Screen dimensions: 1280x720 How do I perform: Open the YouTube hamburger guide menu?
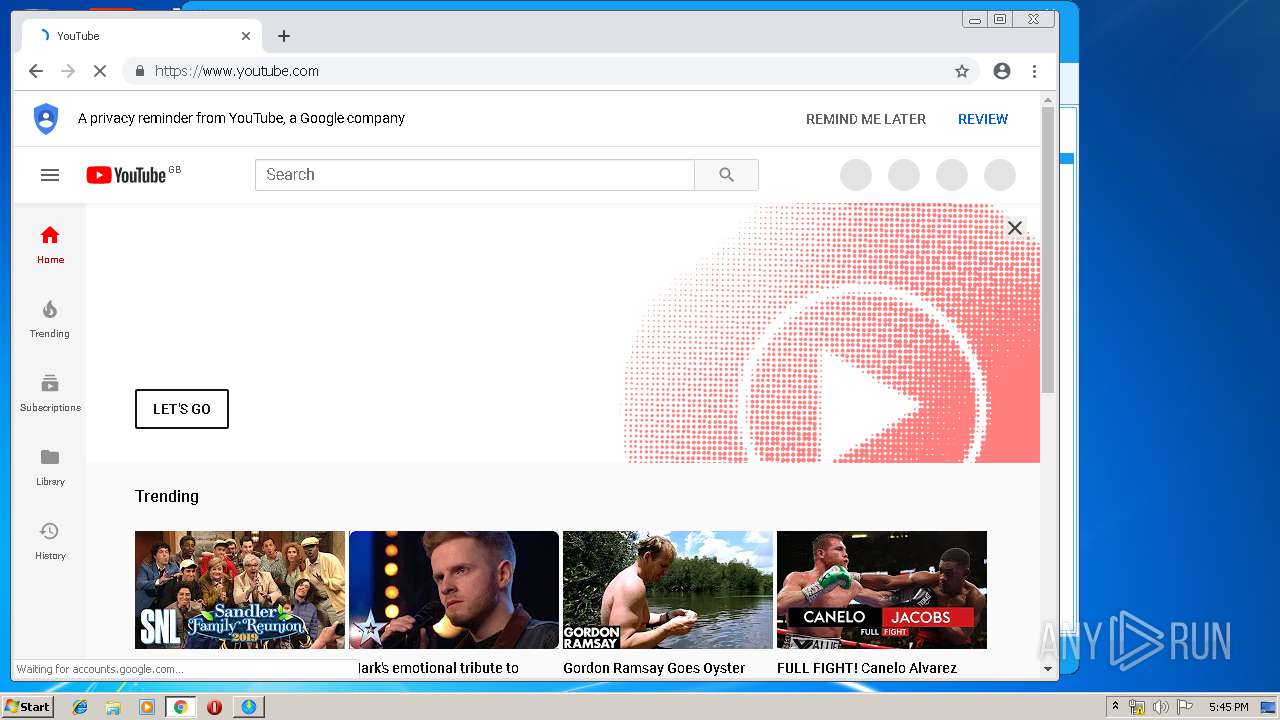click(50, 175)
